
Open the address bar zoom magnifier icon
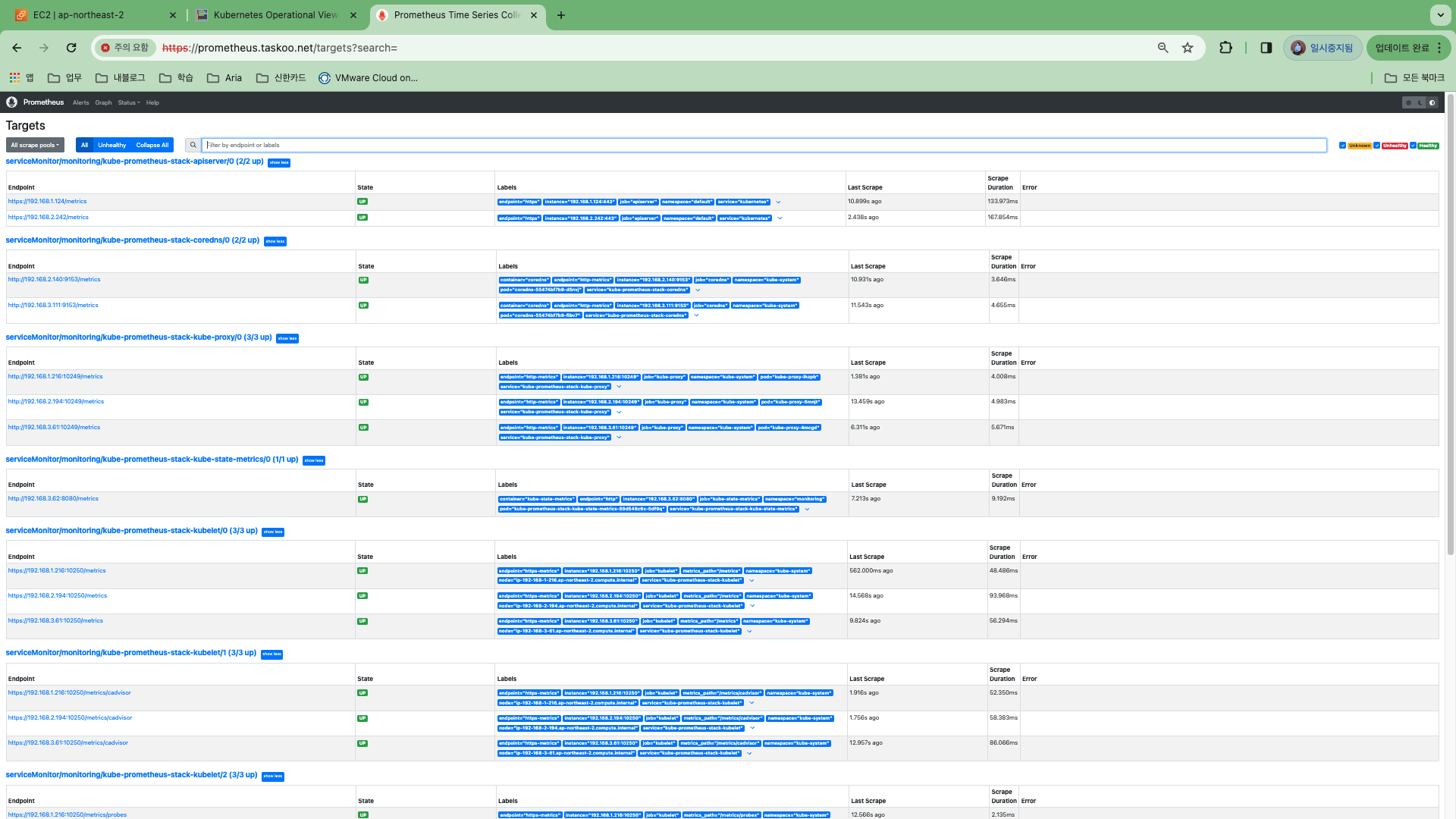click(x=1163, y=48)
